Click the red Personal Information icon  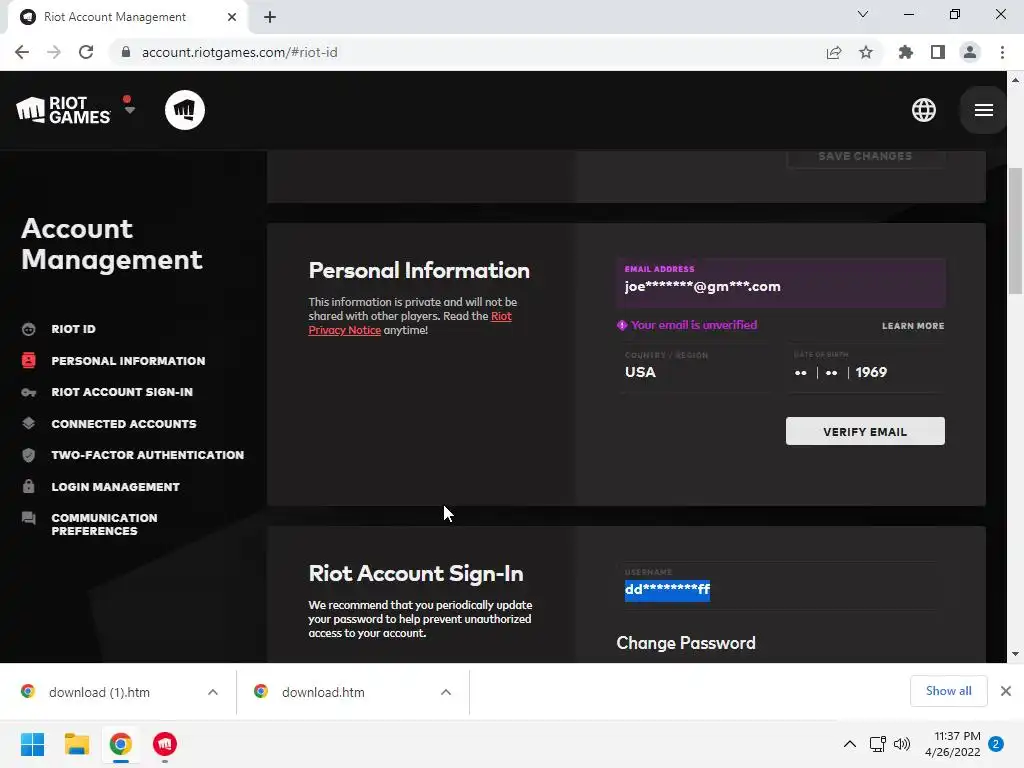tap(29, 360)
